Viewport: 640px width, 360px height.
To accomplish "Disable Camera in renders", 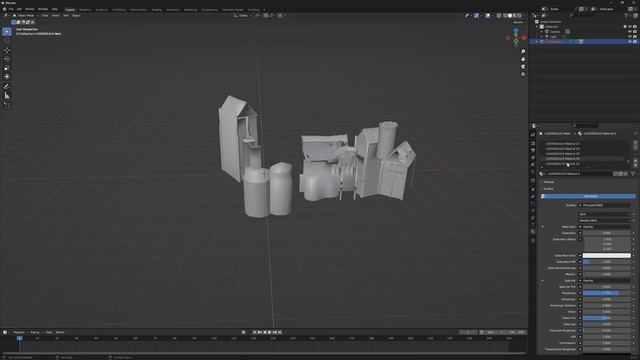I will 635,31.
